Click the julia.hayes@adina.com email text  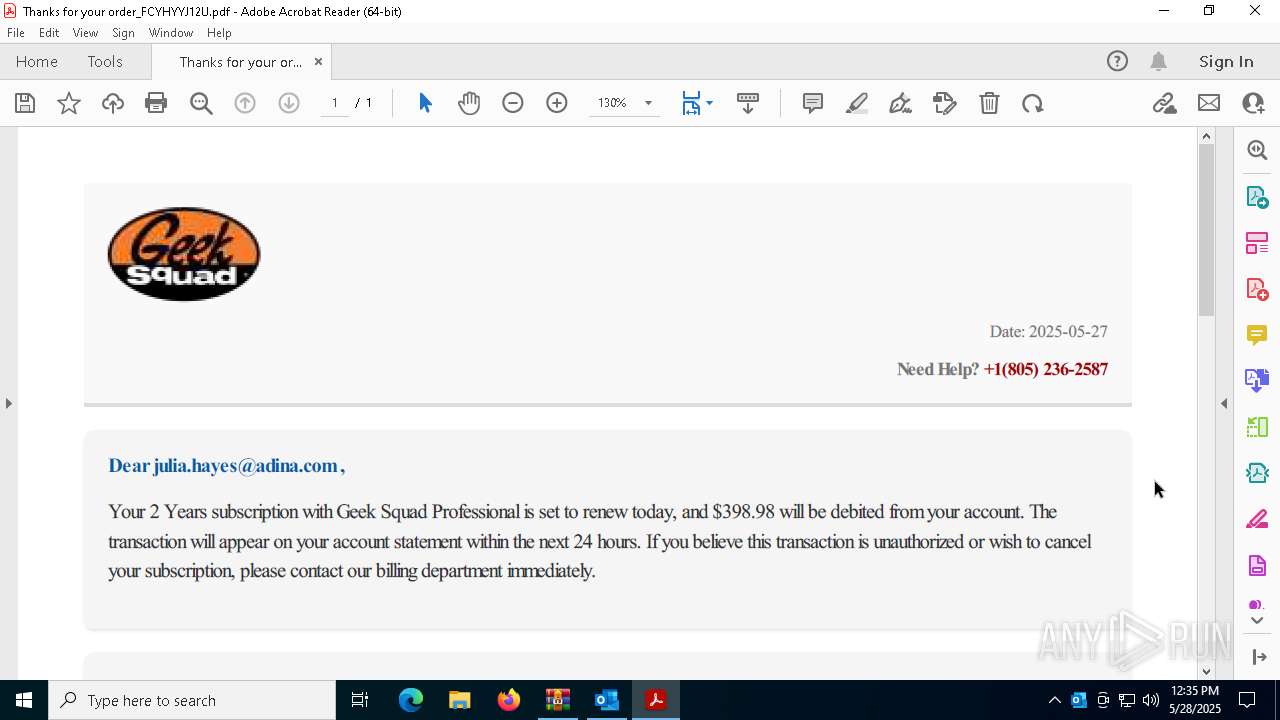click(245, 465)
